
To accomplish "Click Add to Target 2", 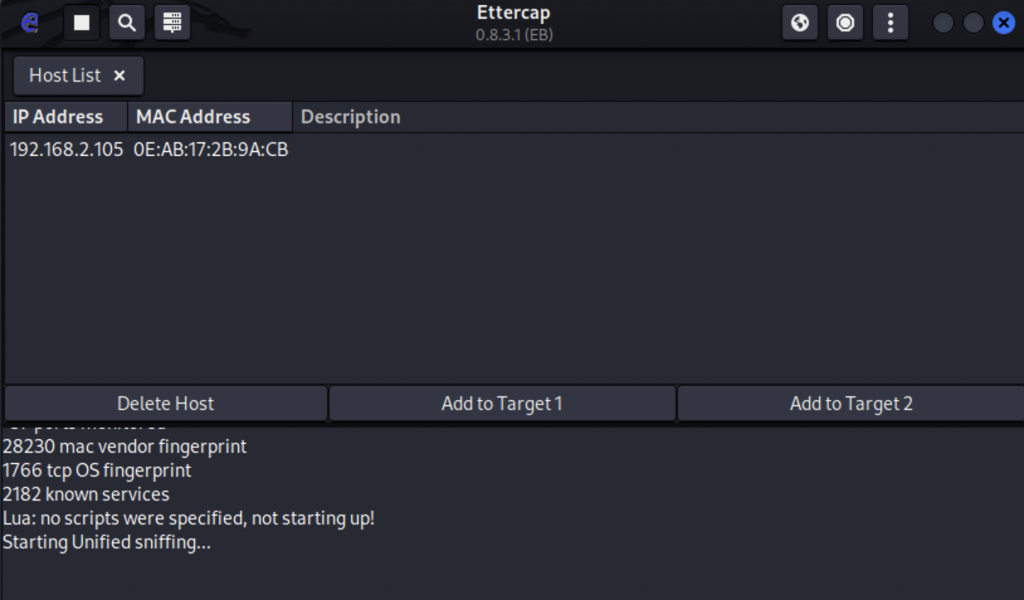I will coord(851,403).
